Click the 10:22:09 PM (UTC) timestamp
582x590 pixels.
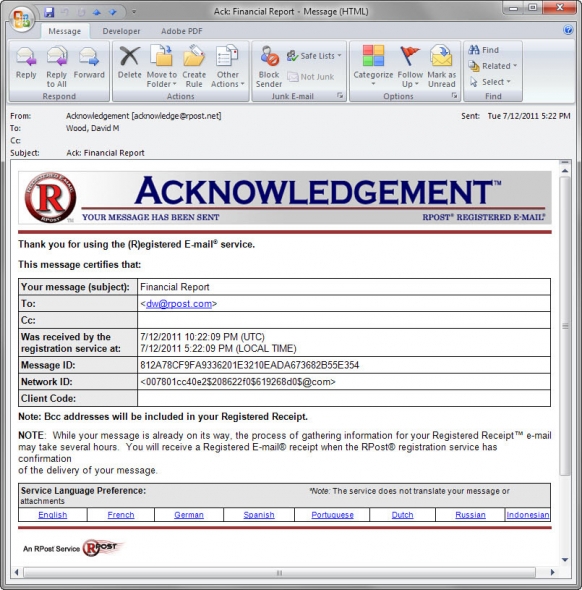(x=202, y=337)
